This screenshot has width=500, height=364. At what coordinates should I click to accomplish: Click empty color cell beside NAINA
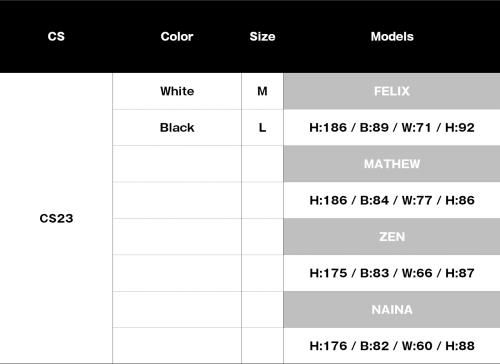[177, 309]
